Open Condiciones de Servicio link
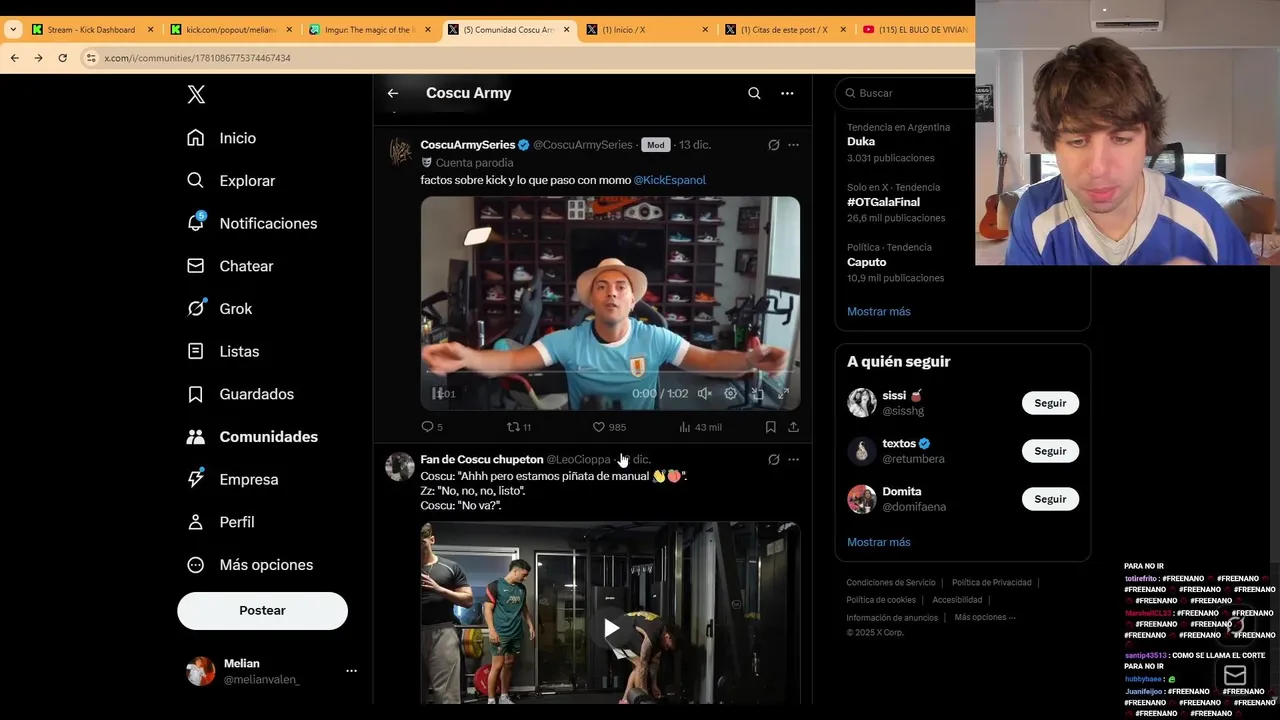The image size is (1280, 720). 891,583
